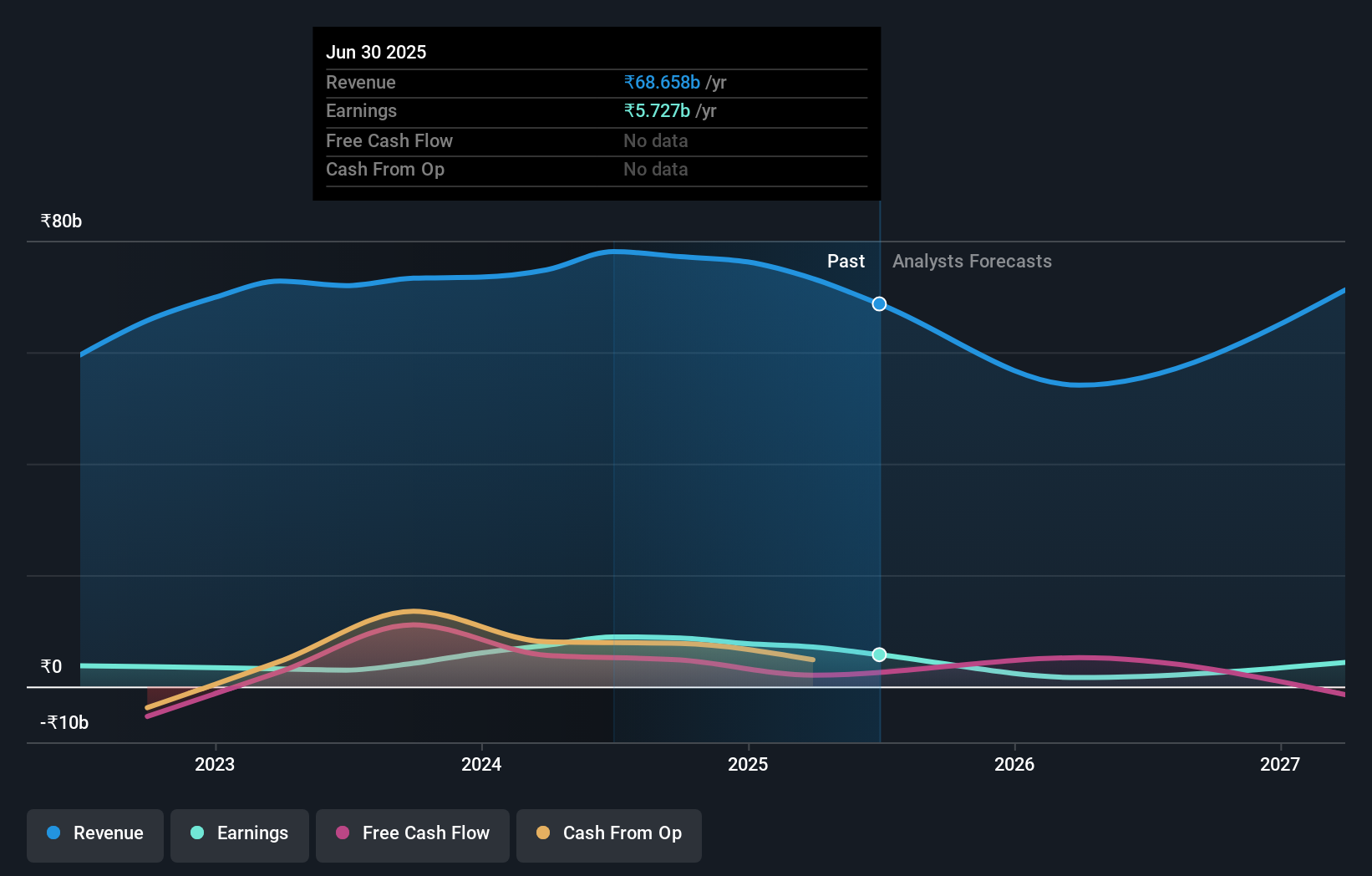
Task: Click the pink Free Cash Flow legend dot
Action: coord(341,833)
